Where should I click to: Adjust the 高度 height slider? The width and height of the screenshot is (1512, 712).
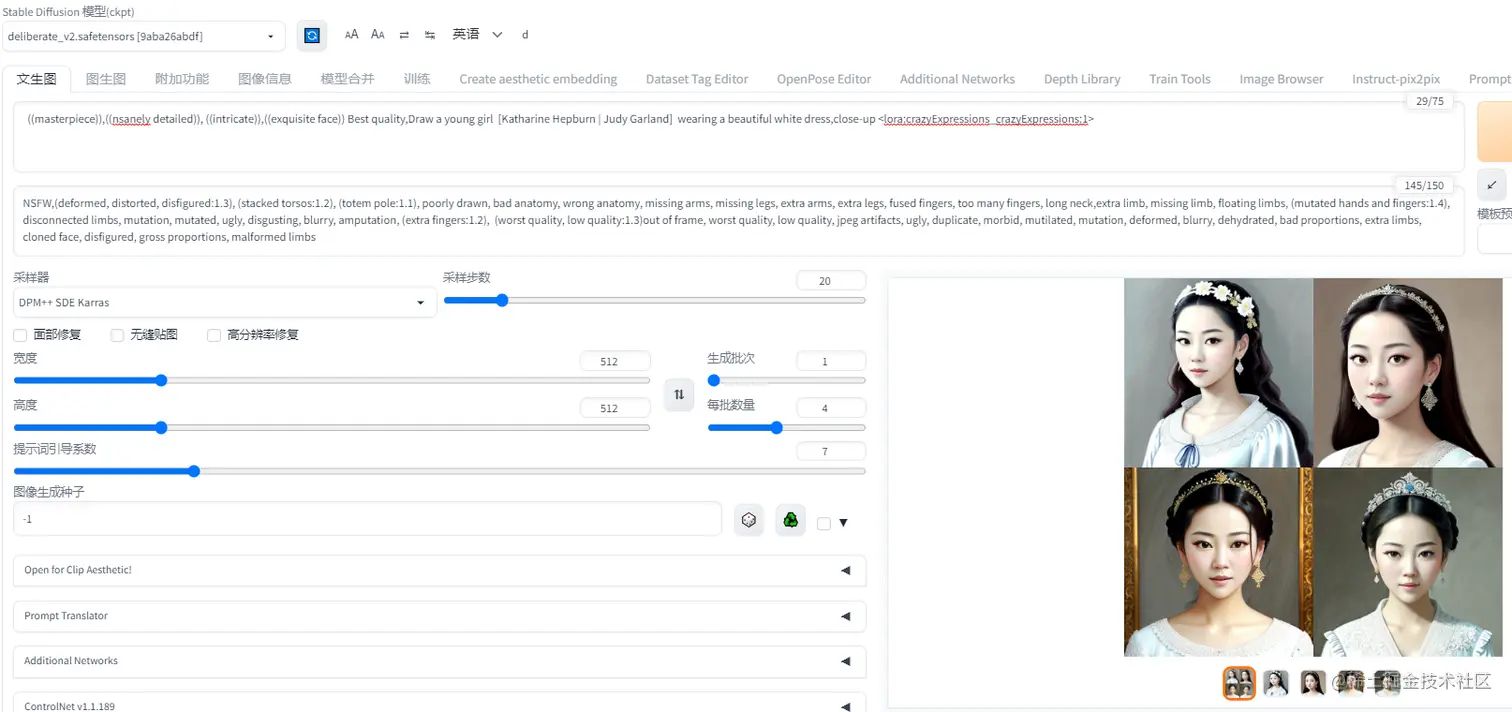pos(331,427)
